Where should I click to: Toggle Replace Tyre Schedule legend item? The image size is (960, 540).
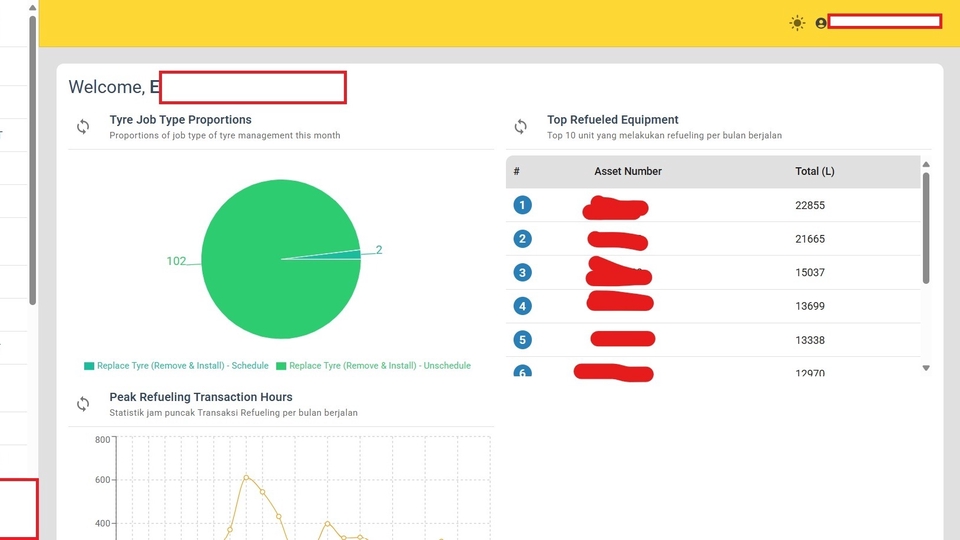click(x=176, y=366)
